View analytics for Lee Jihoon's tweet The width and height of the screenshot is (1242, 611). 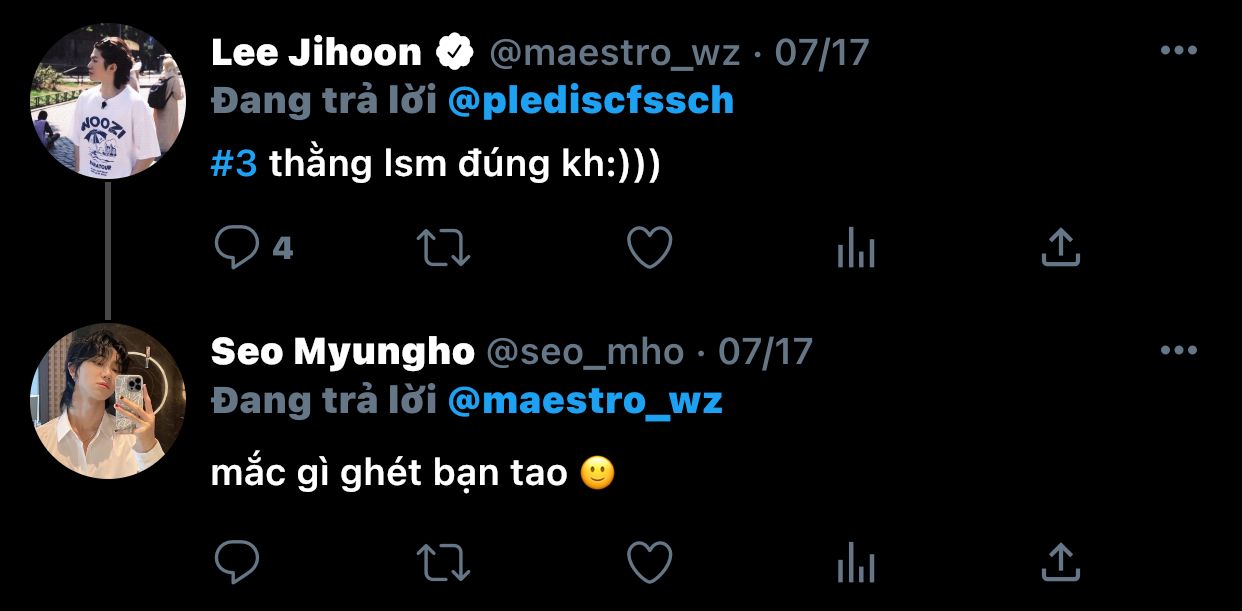coord(856,248)
